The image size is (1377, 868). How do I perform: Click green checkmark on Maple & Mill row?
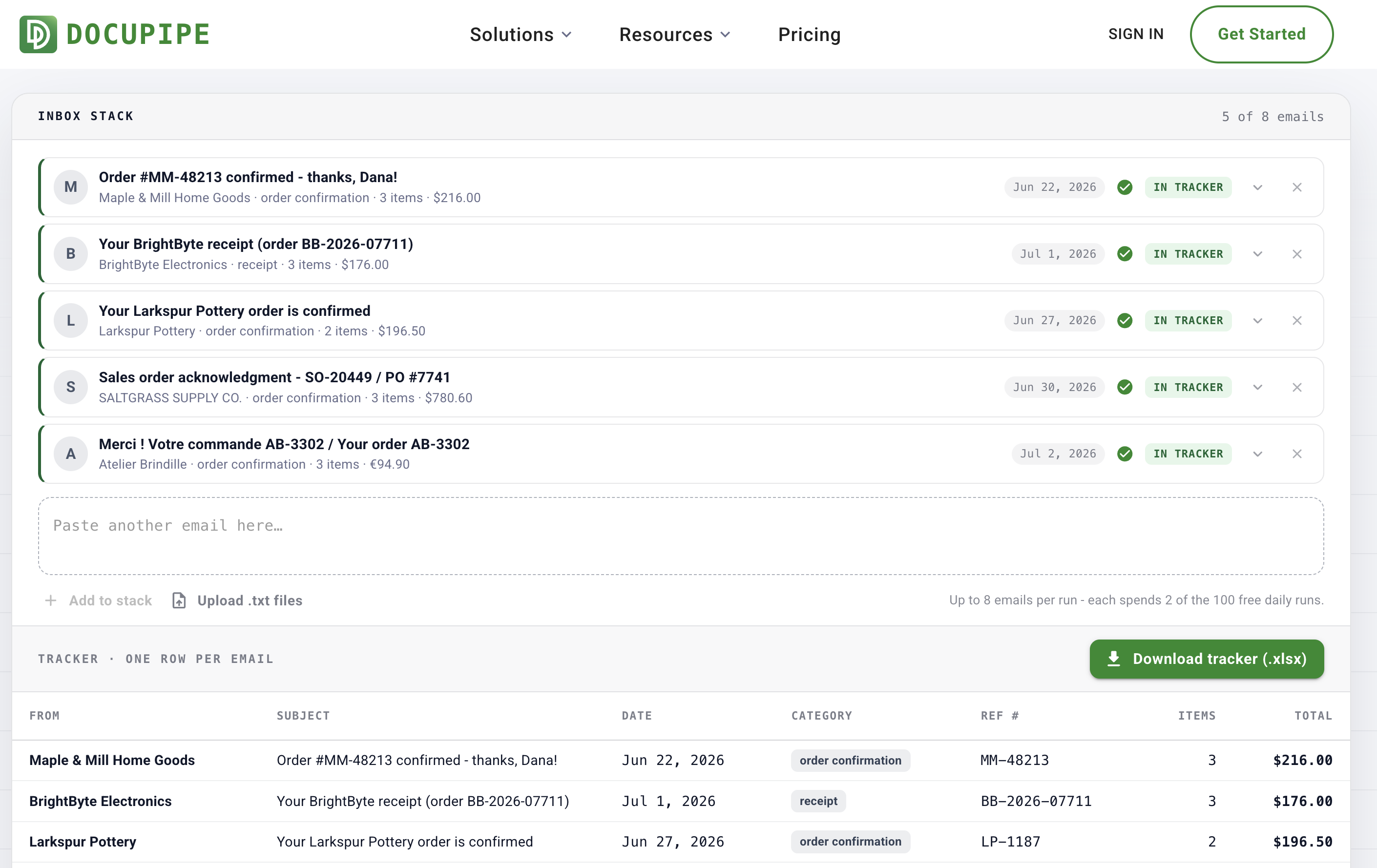(x=1125, y=187)
